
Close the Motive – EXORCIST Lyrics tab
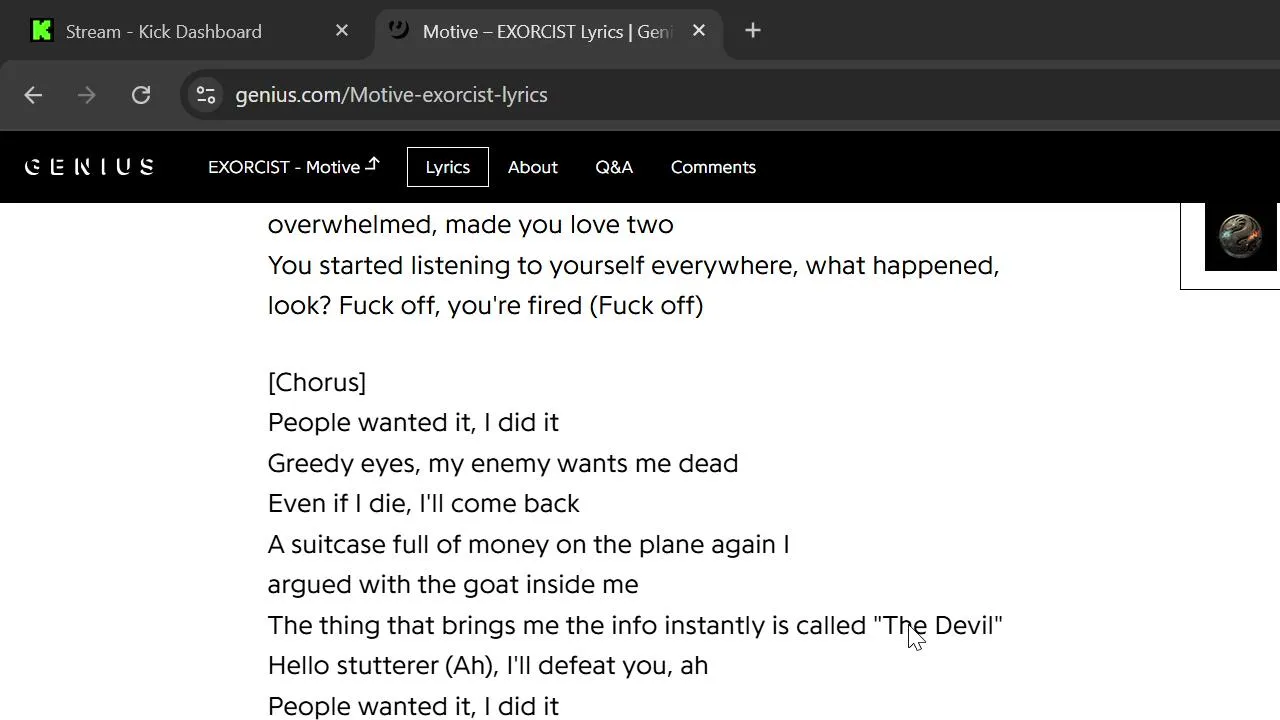pos(699,31)
